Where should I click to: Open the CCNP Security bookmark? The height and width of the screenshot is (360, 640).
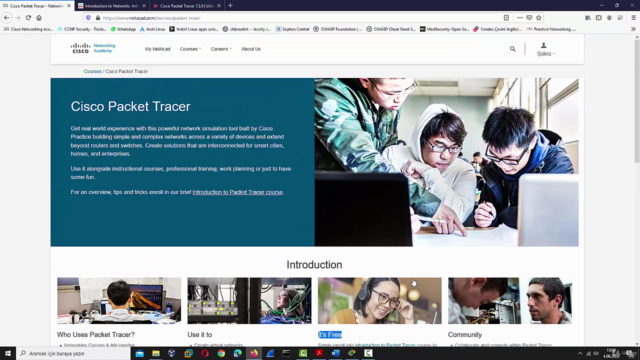(82, 29)
